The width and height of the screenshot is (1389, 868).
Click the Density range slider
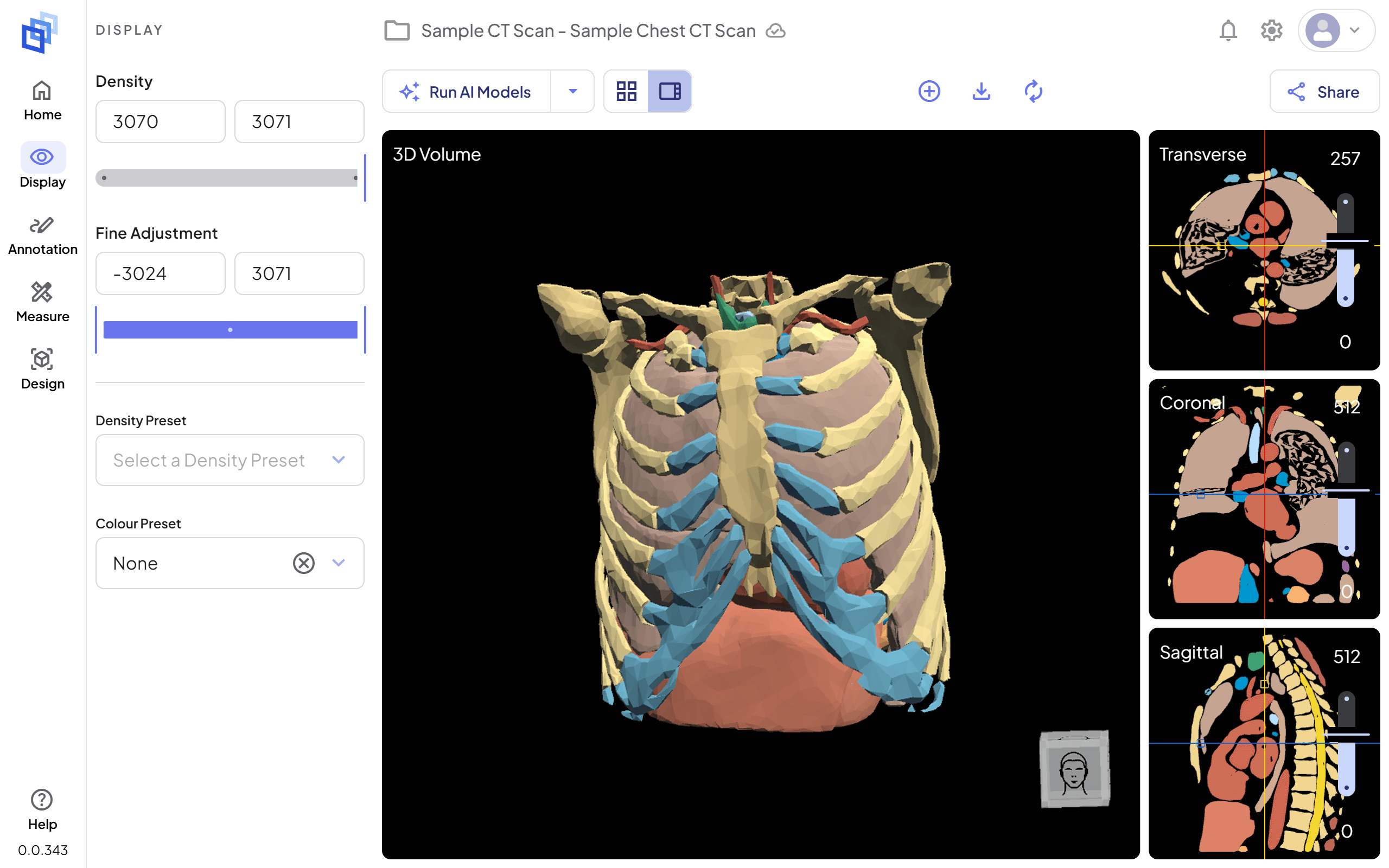pos(230,178)
